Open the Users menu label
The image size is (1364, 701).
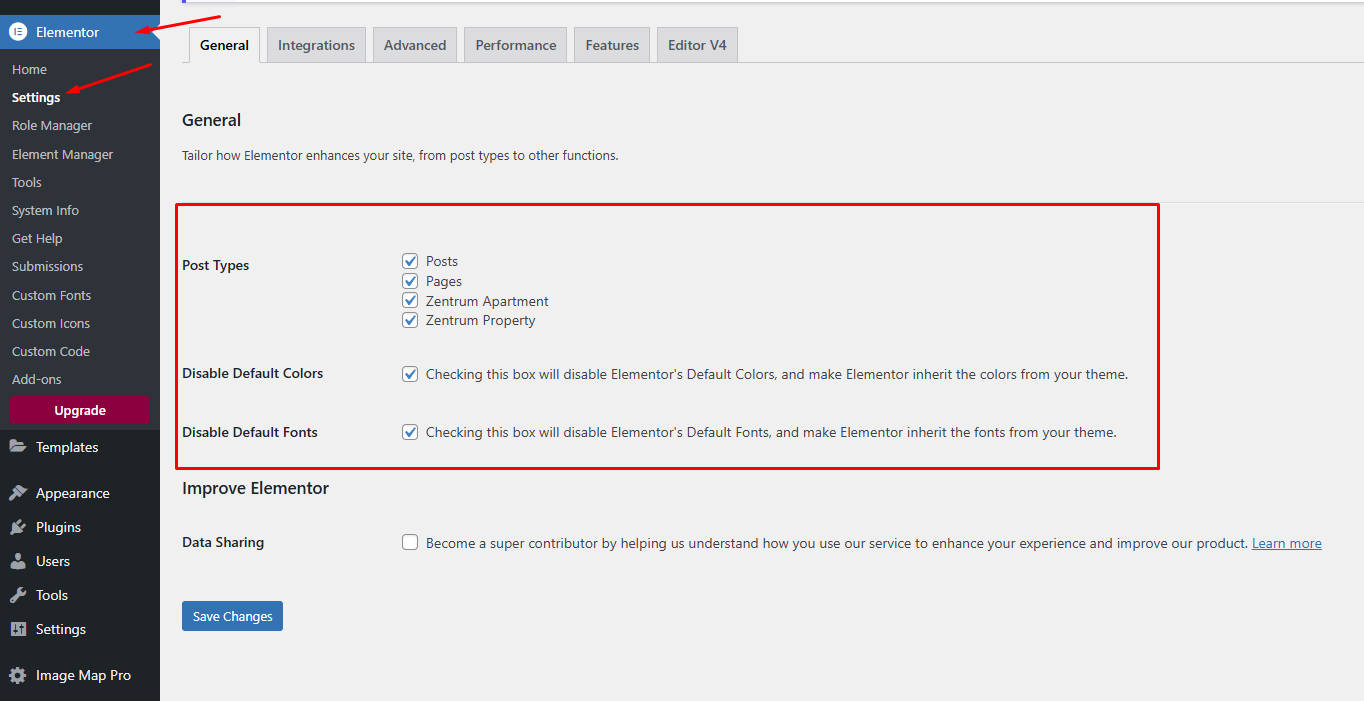coord(53,561)
